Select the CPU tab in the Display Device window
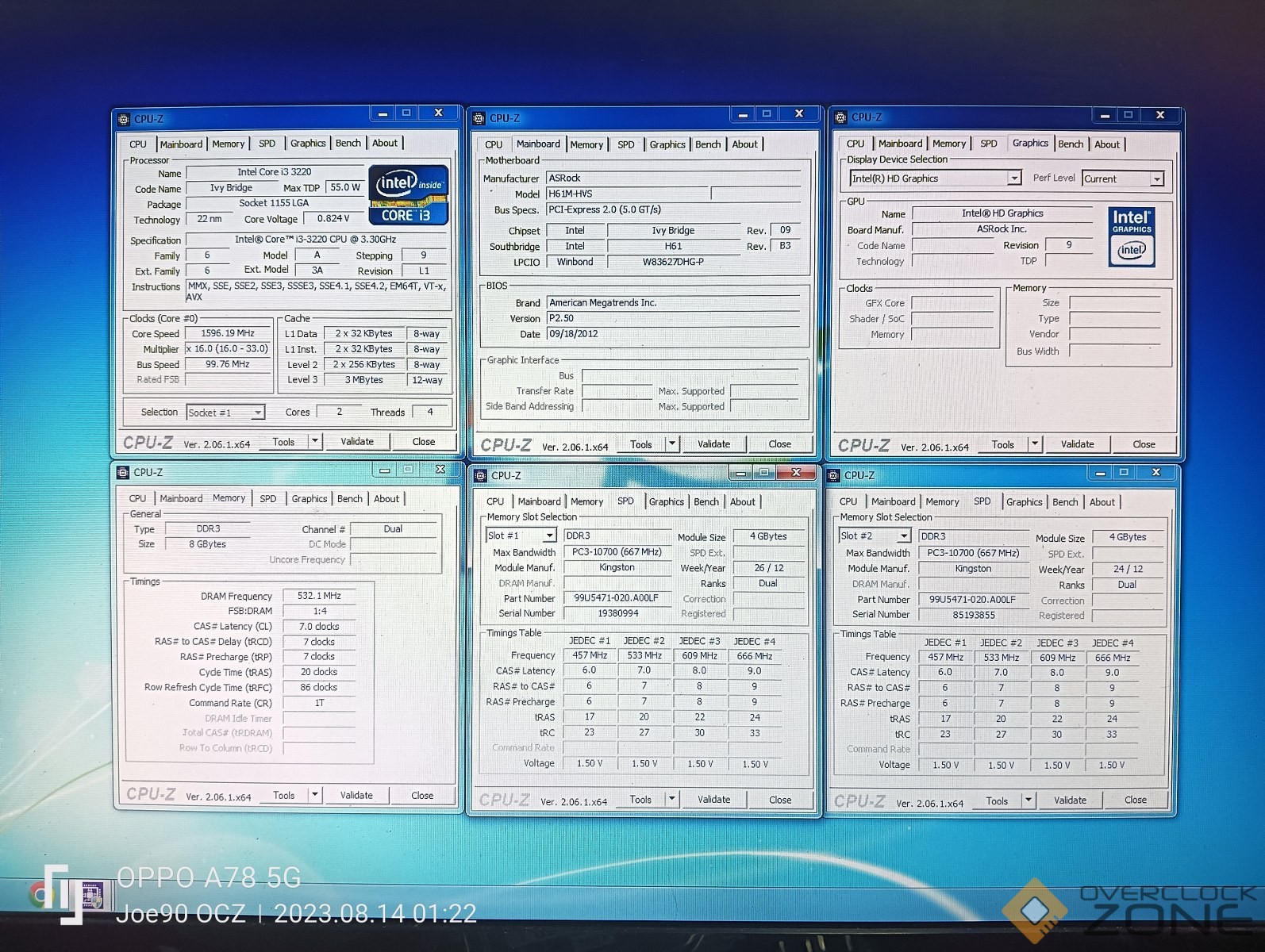 click(x=856, y=144)
